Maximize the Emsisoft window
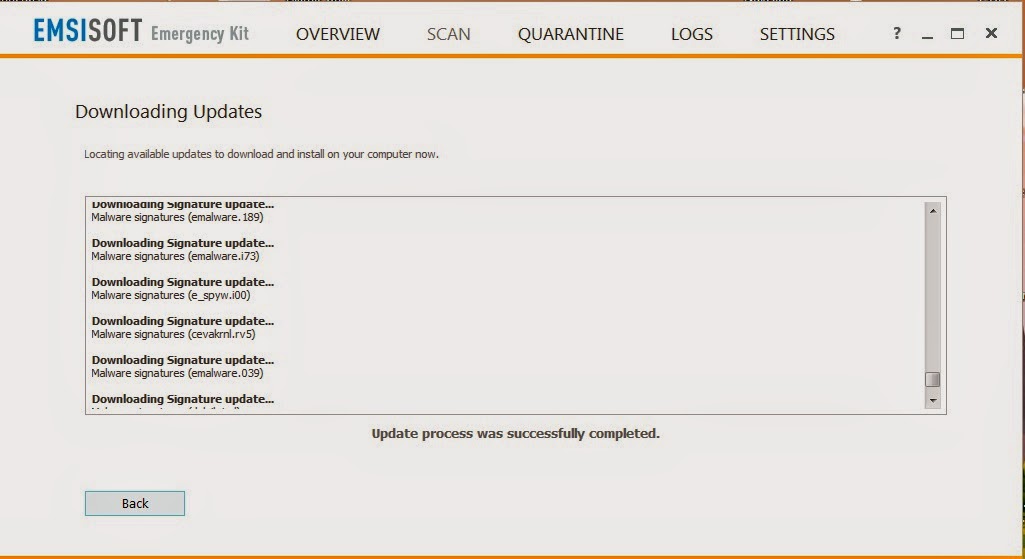 click(x=957, y=33)
